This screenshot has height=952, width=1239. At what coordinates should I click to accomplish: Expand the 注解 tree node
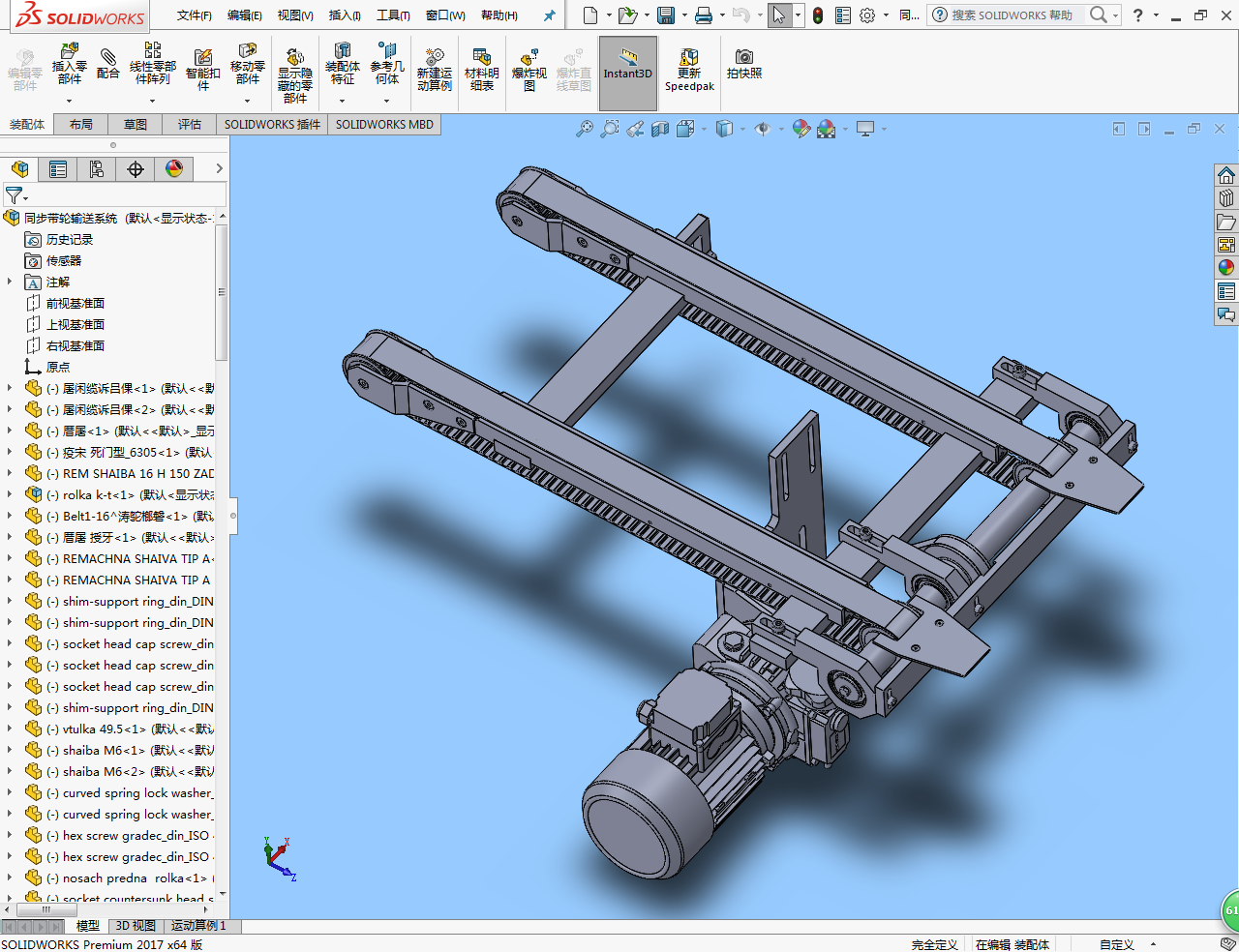coord(10,282)
